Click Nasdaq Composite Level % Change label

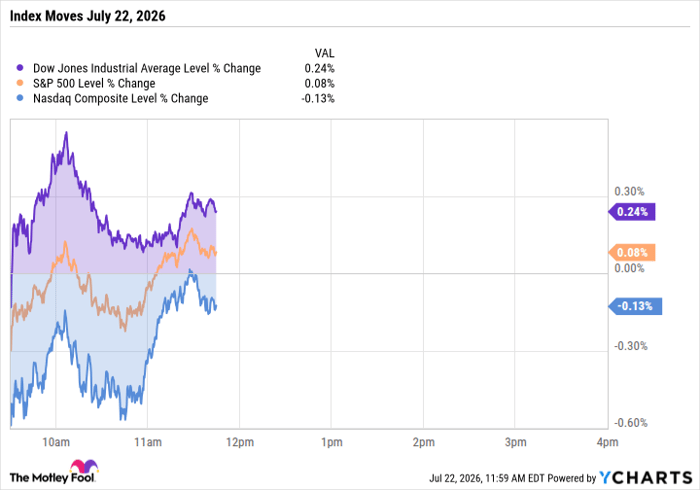(121, 98)
